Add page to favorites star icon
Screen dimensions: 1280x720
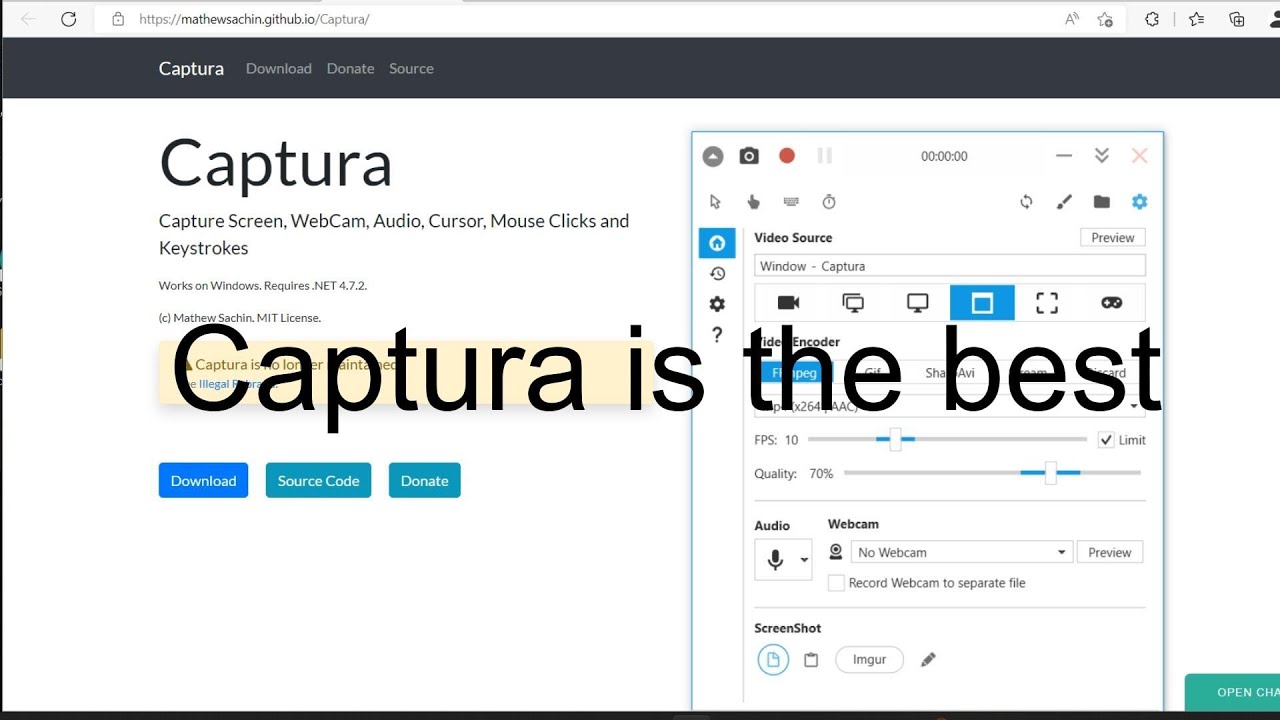coord(1105,19)
